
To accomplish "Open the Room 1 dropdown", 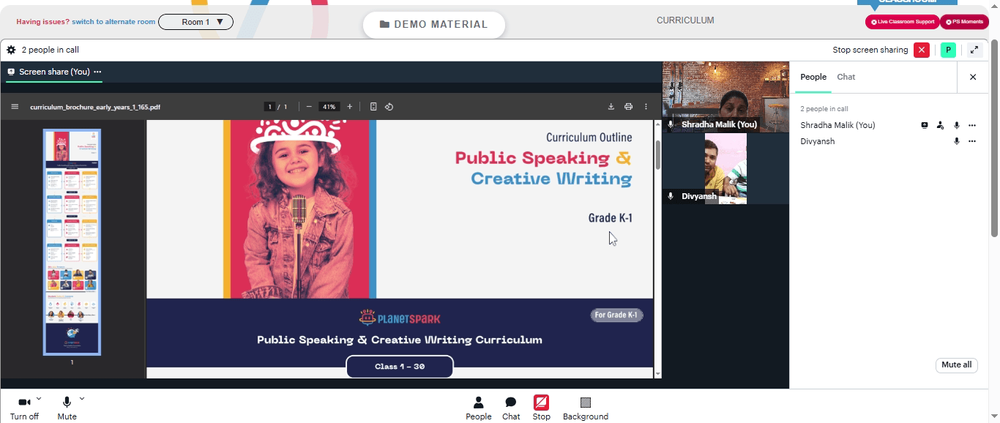I will [x=196, y=22].
